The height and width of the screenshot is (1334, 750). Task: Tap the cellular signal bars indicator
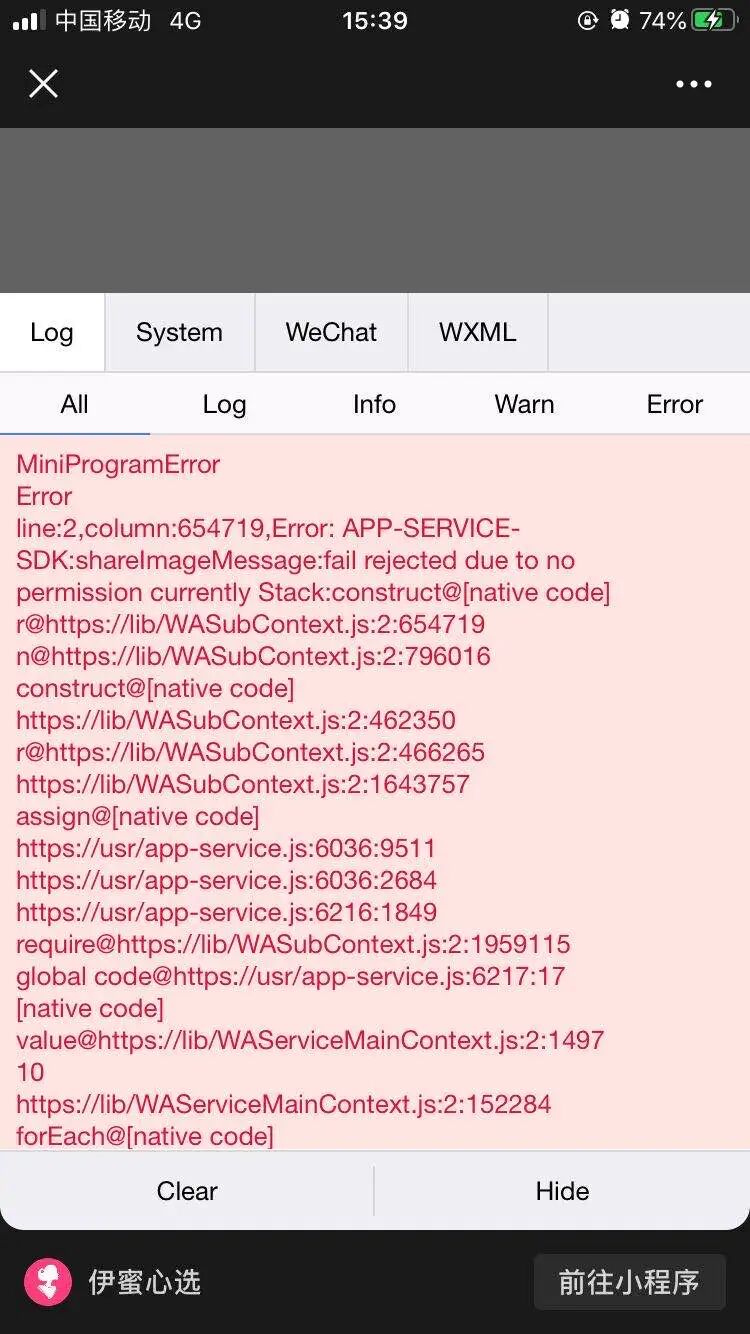click(x=28, y=21)
